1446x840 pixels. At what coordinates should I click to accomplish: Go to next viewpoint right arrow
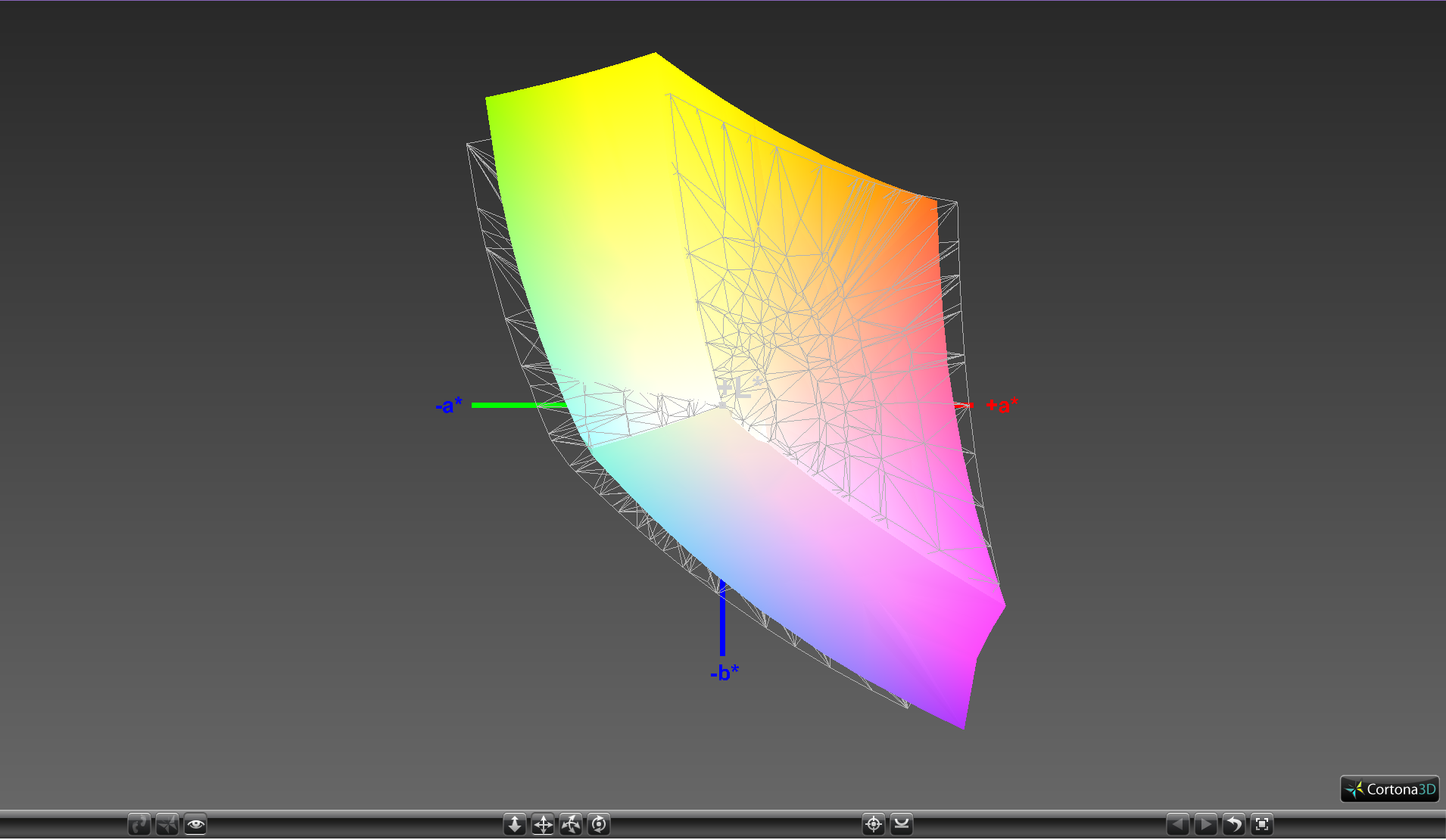point(1206,824)
